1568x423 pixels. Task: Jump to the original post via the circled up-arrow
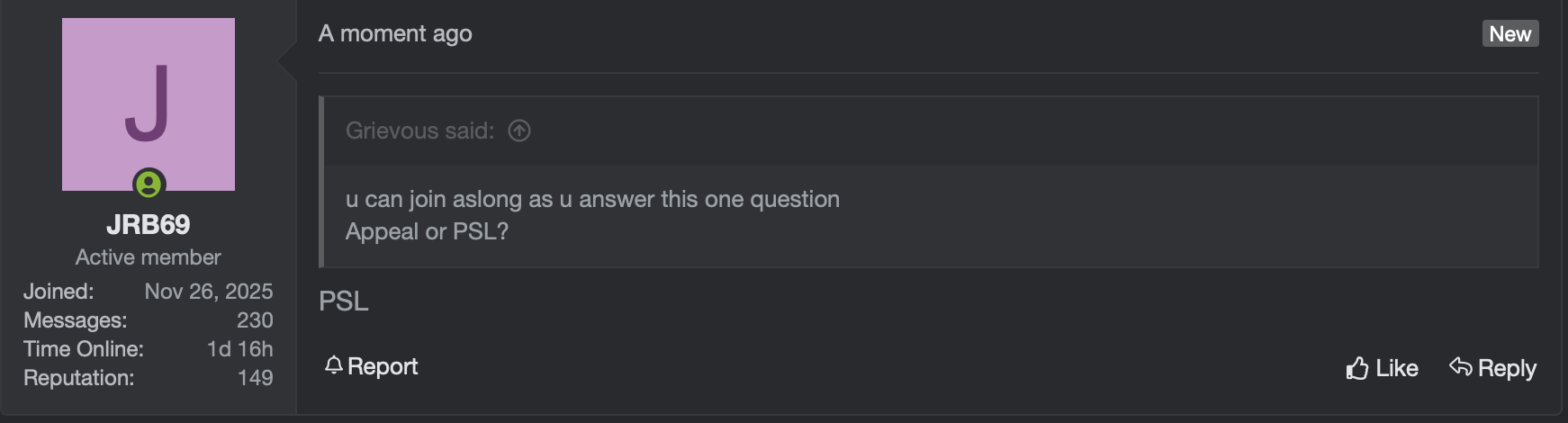(519, 130)
